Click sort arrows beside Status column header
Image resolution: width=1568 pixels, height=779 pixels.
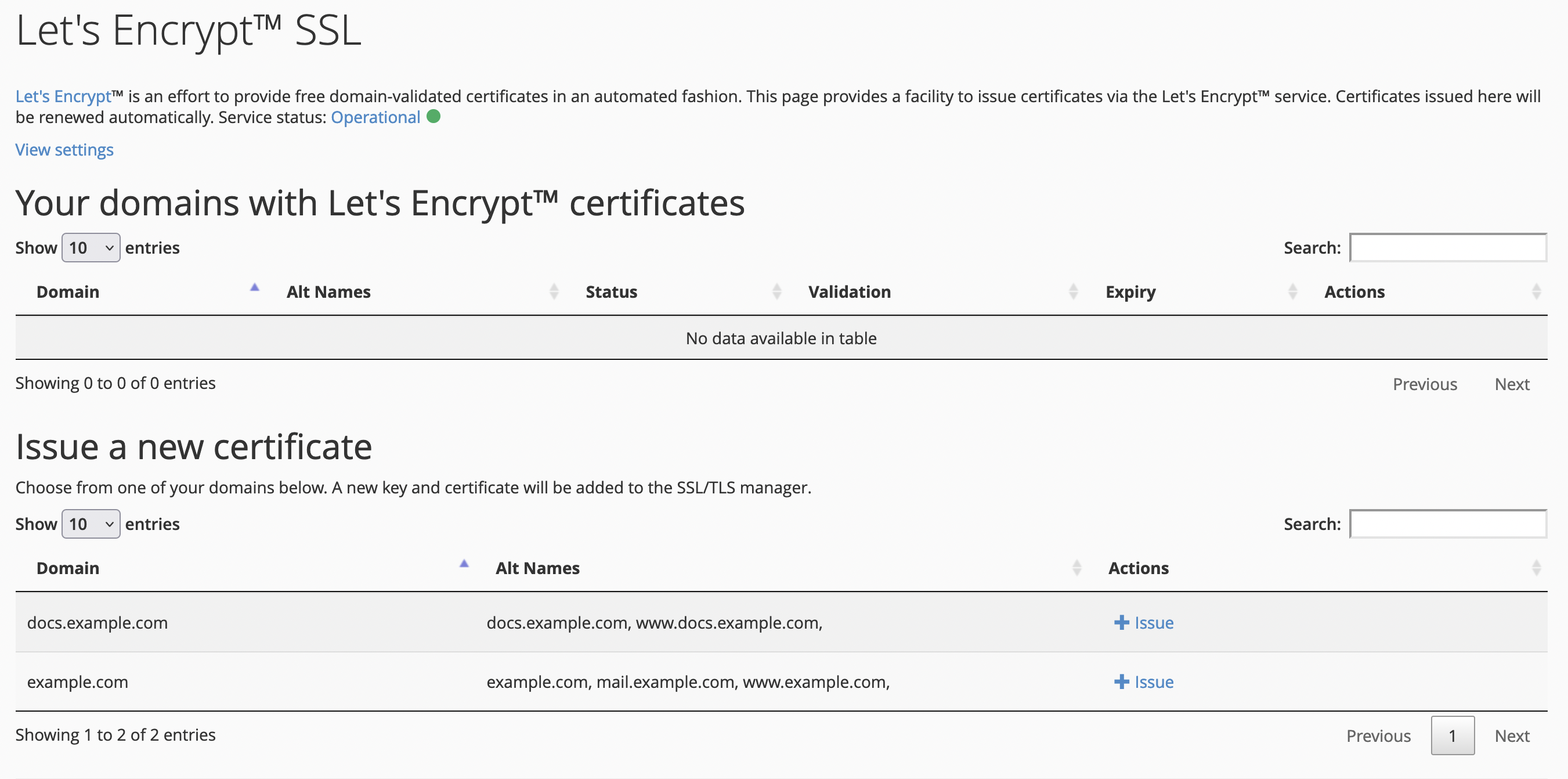tap(776, 292)
